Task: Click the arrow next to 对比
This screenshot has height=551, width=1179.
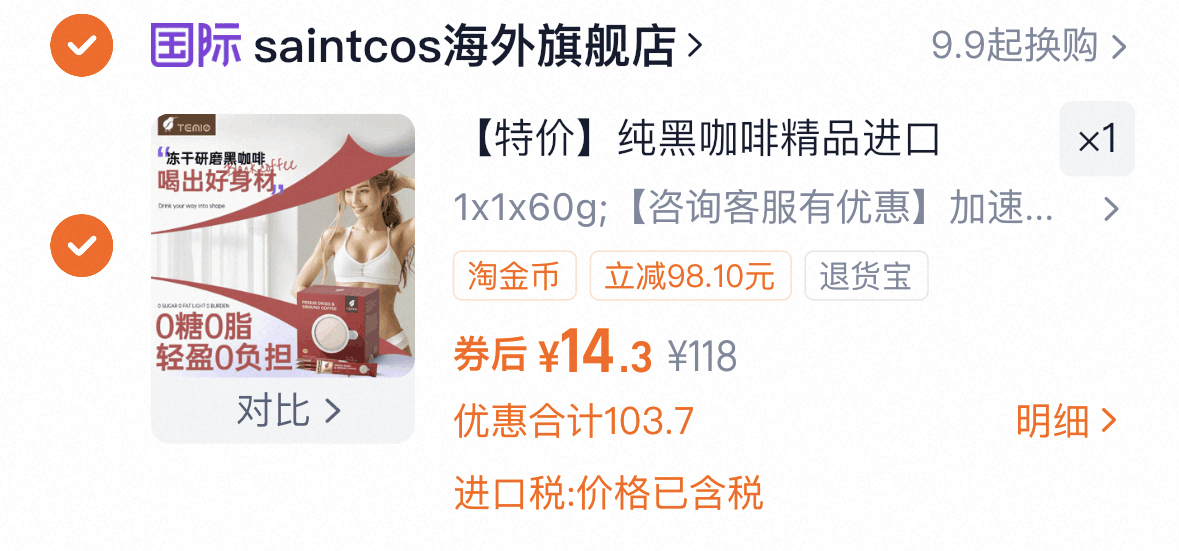Action: (332, 411)
